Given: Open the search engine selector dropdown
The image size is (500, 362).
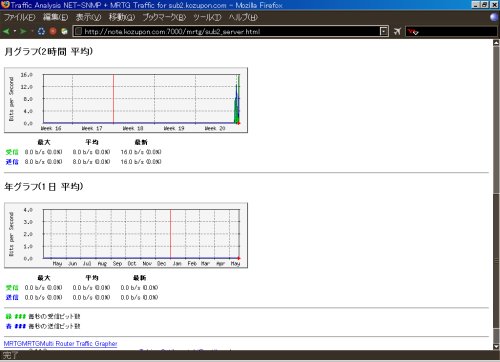Looking at the screenshot, I should coord(413,32).
